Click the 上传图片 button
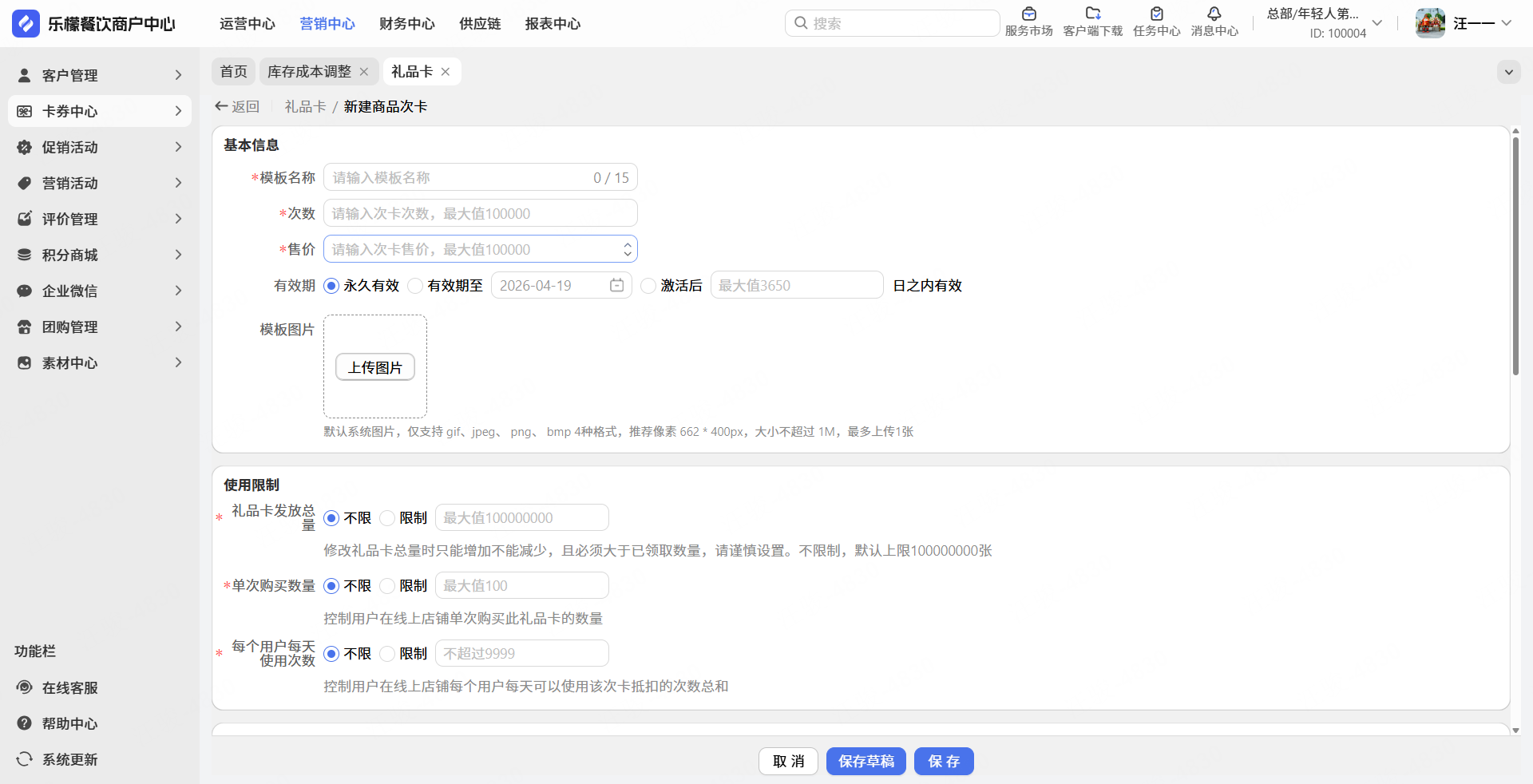 click(375, 367)
